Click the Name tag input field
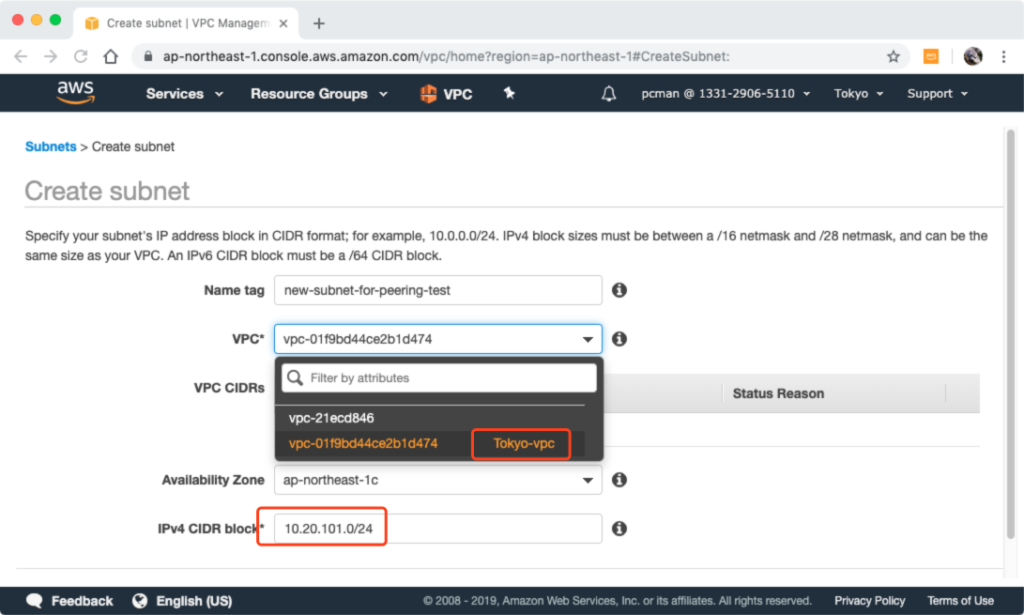The image size is (1024, 615). click(x=438, y=290)
